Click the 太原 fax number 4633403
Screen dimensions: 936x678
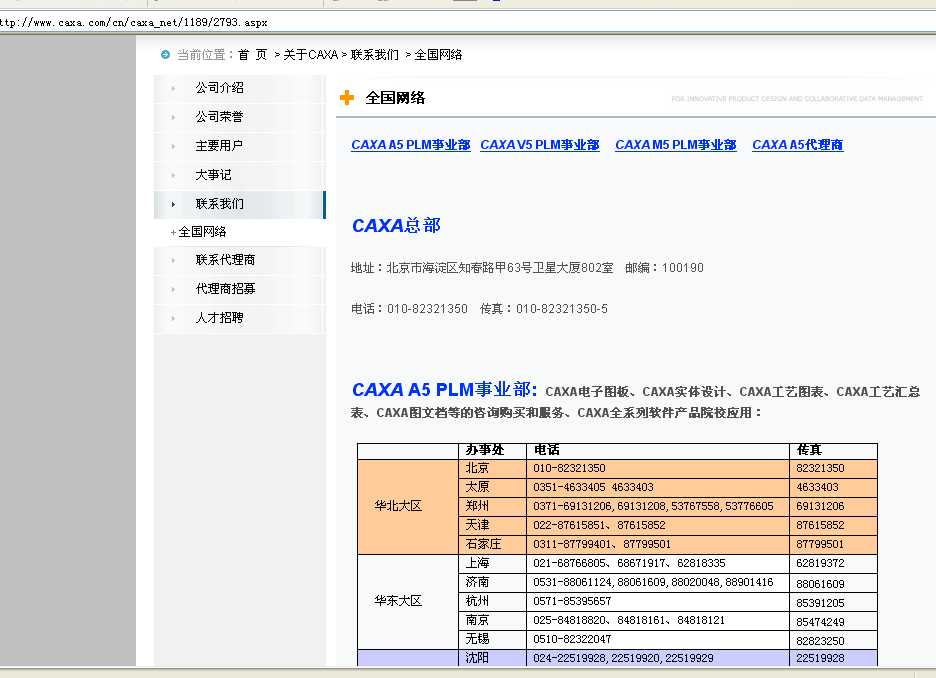tap(817, 488)
